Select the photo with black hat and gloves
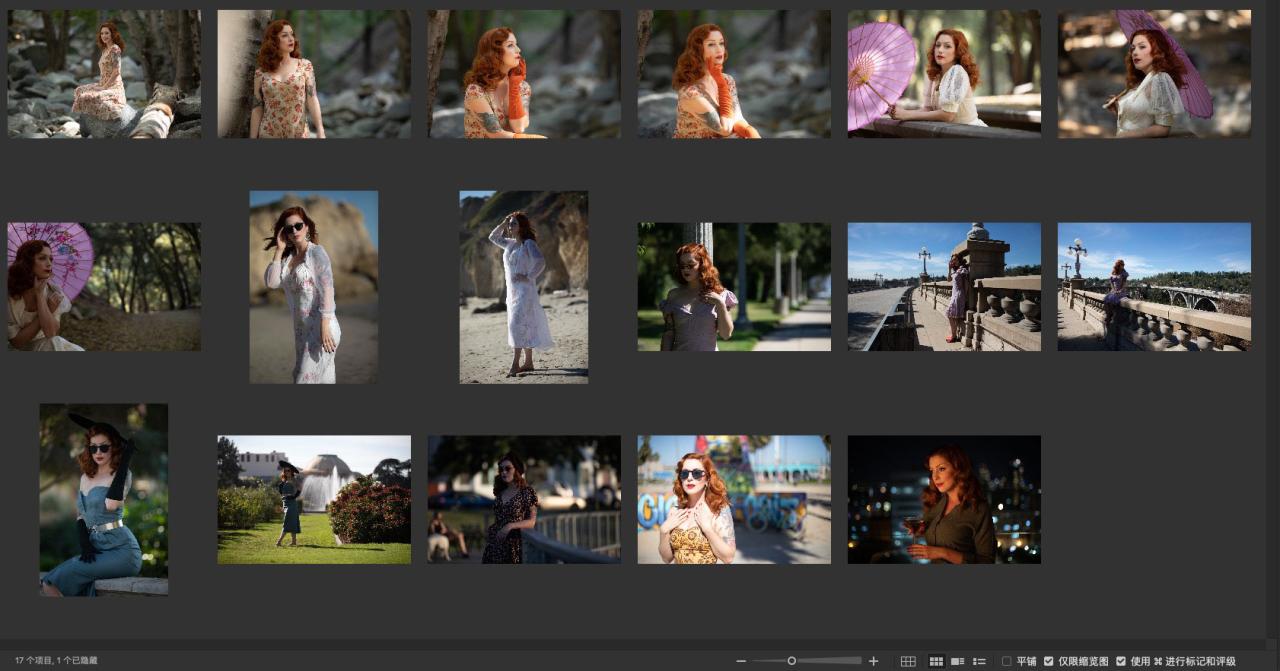This screenshot has height=671, width=1280. [x=104, y=499]
